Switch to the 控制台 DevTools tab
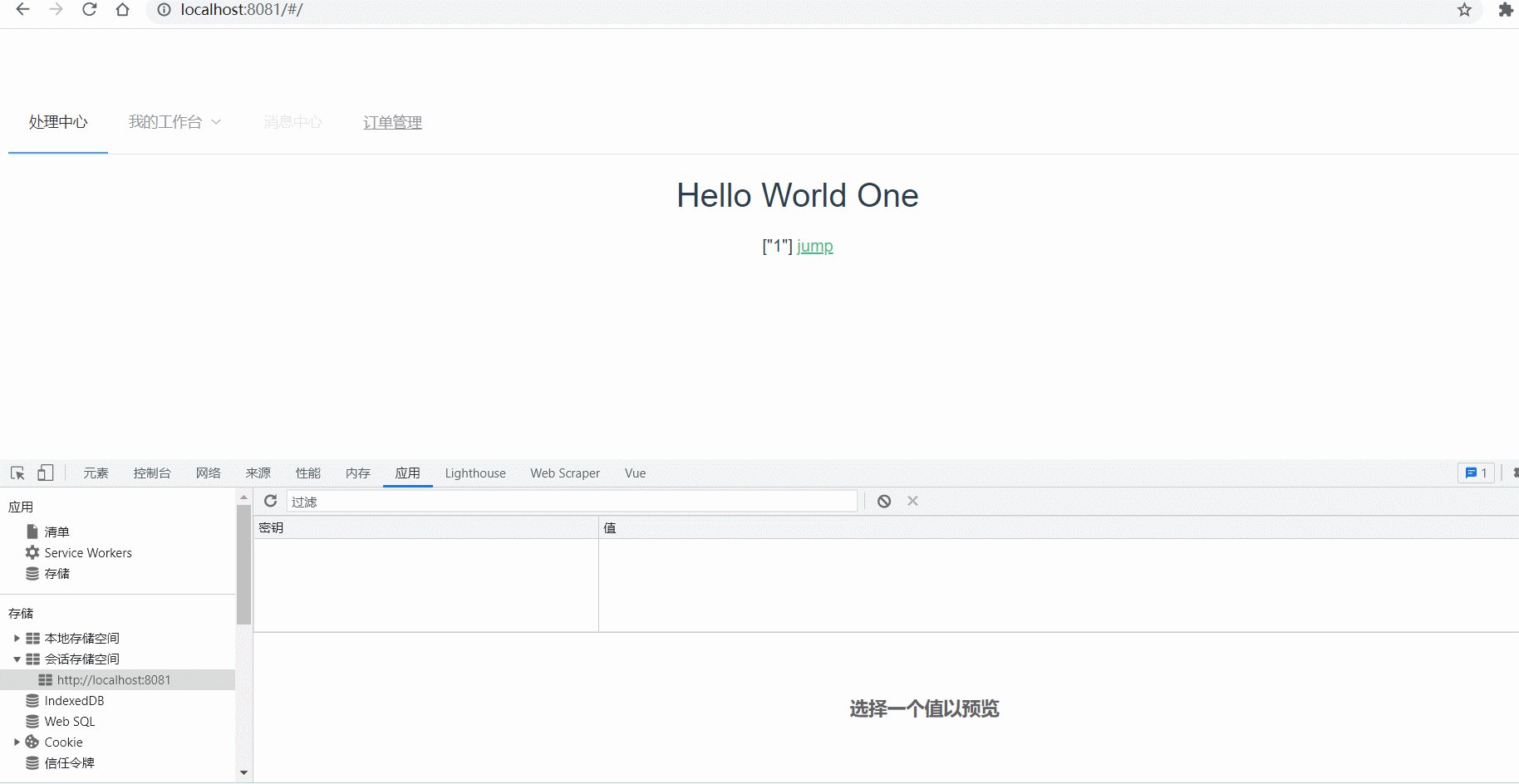Viewport: 1519px width, 784px height. click(152, 473)
